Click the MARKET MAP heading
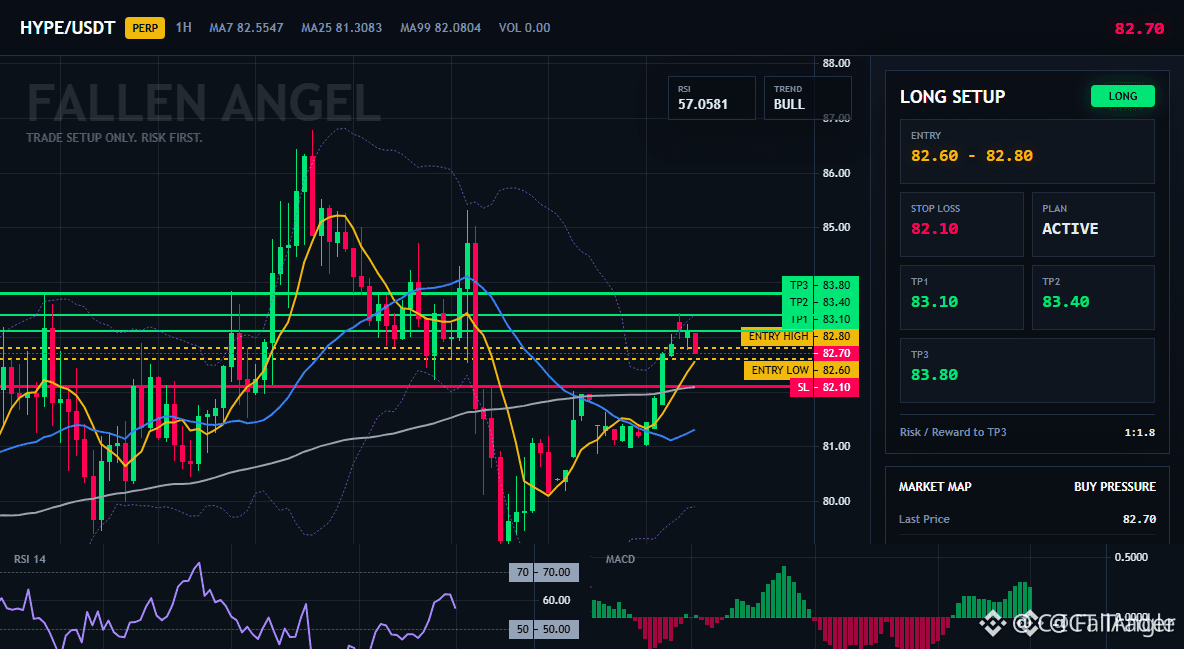The height and width of the screenshot is (649, 1184). click(935, 487)
